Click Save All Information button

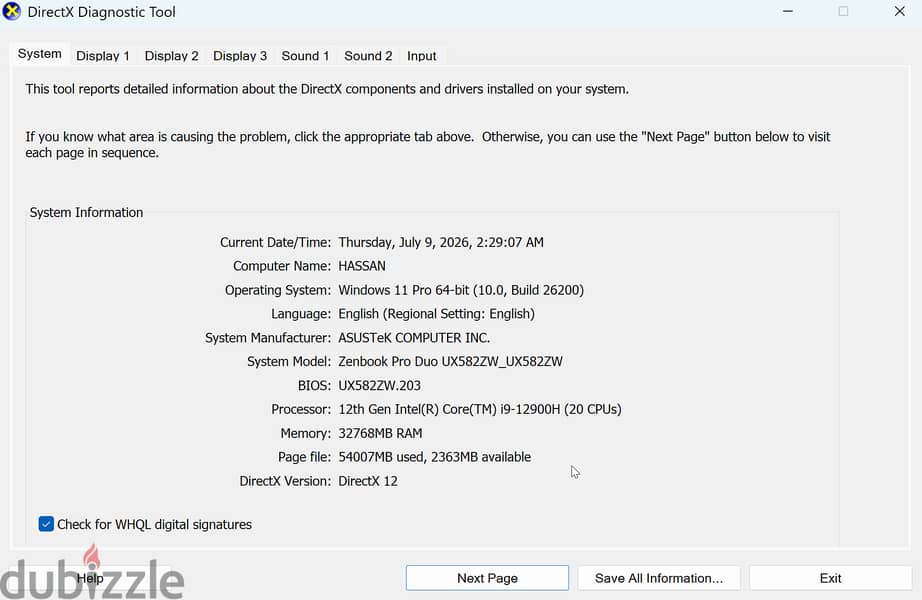(x=659, y=578)
